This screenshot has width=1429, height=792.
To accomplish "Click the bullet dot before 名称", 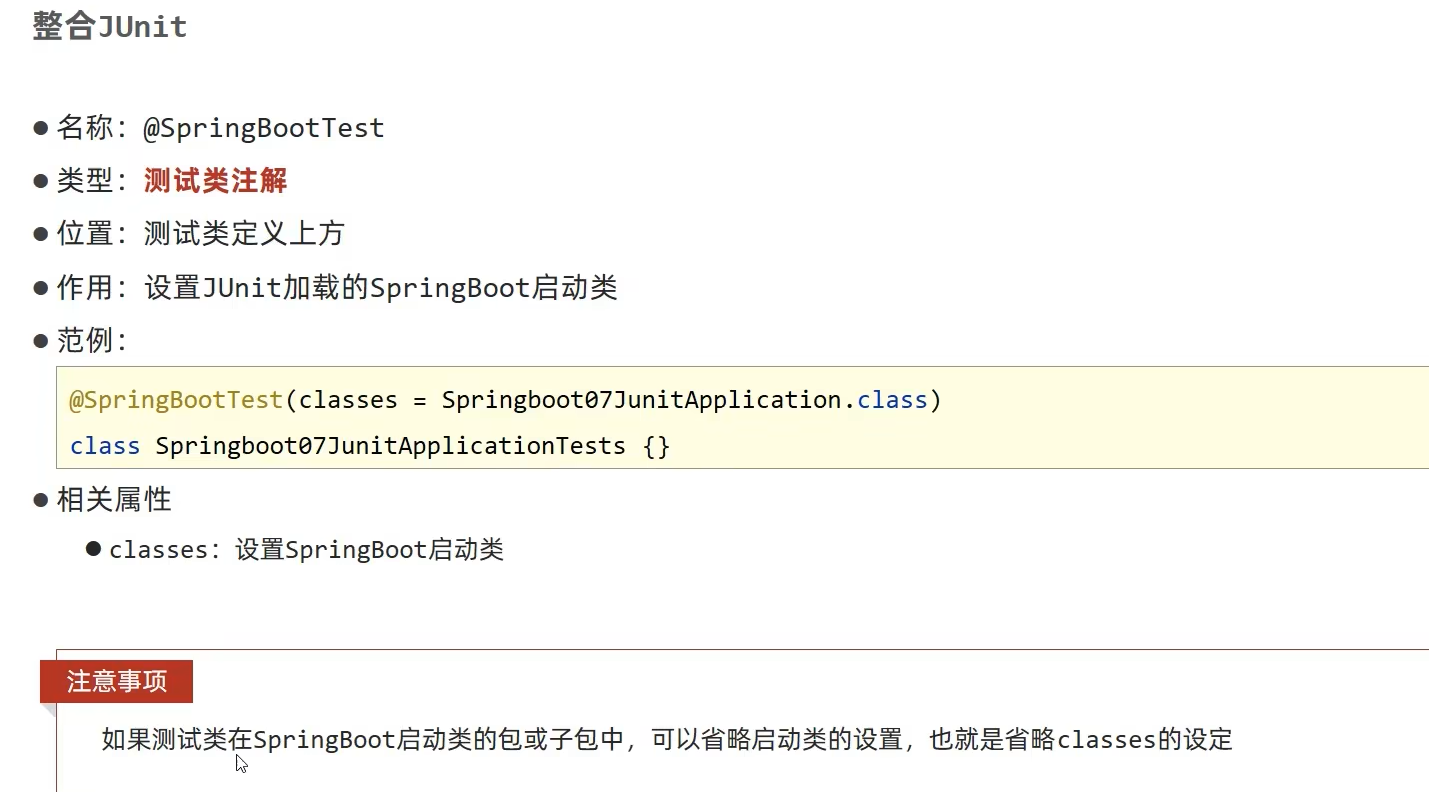I will (41, 128).
